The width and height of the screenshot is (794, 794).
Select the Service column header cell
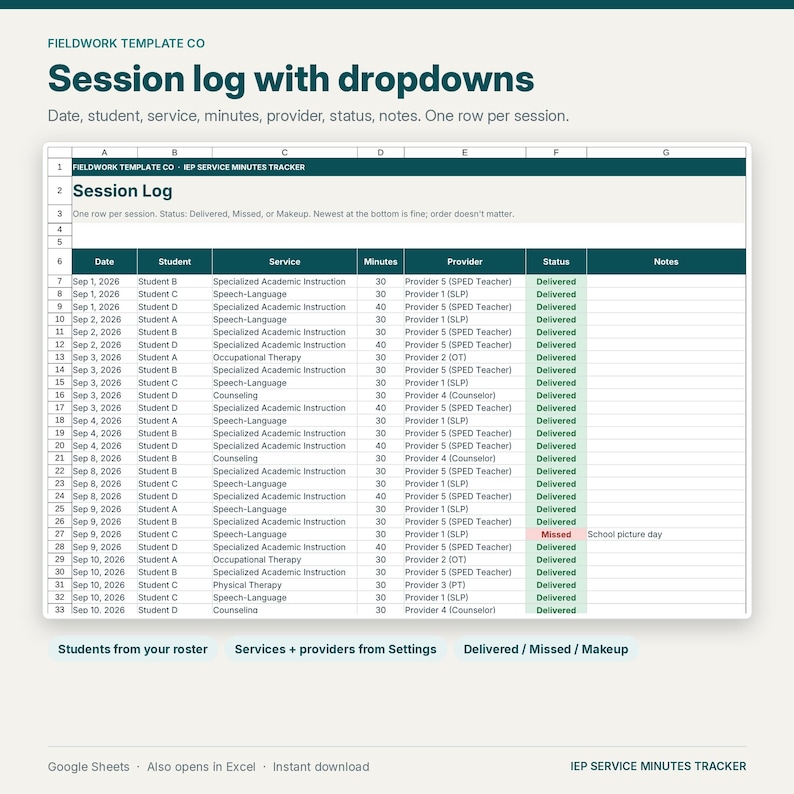(285, 261)
